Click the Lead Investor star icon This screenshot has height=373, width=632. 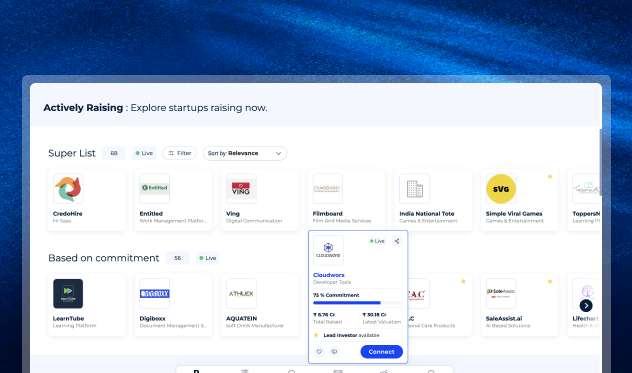tap(316, 335)
